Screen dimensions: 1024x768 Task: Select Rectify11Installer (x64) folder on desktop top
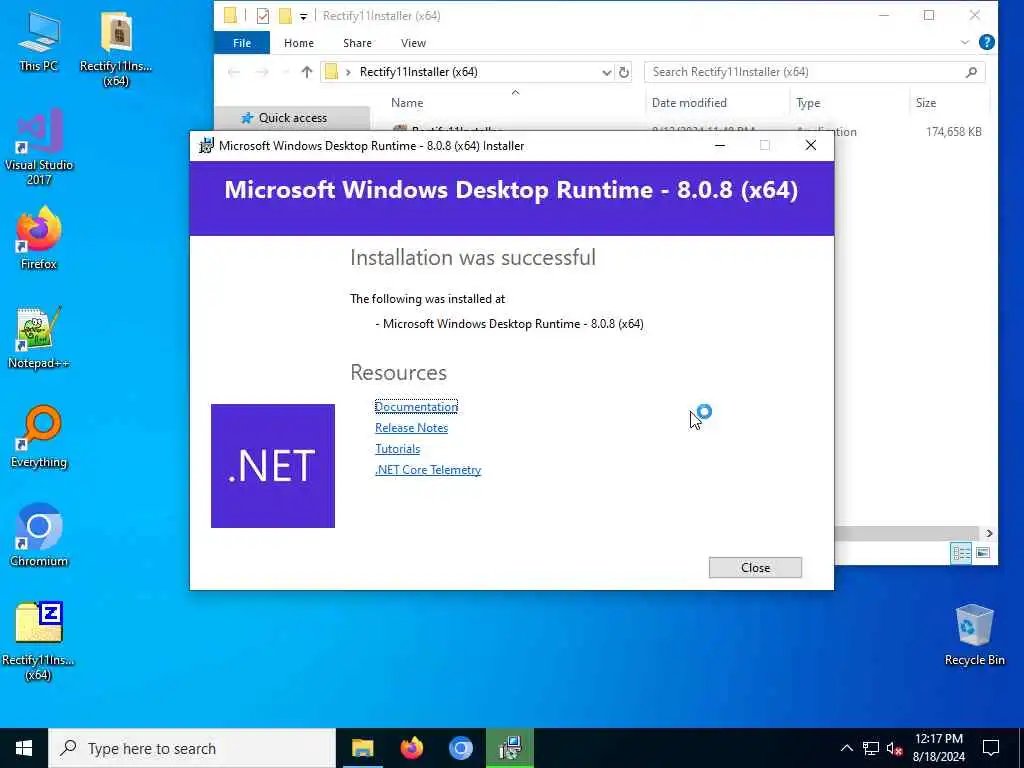click(116, 49)
